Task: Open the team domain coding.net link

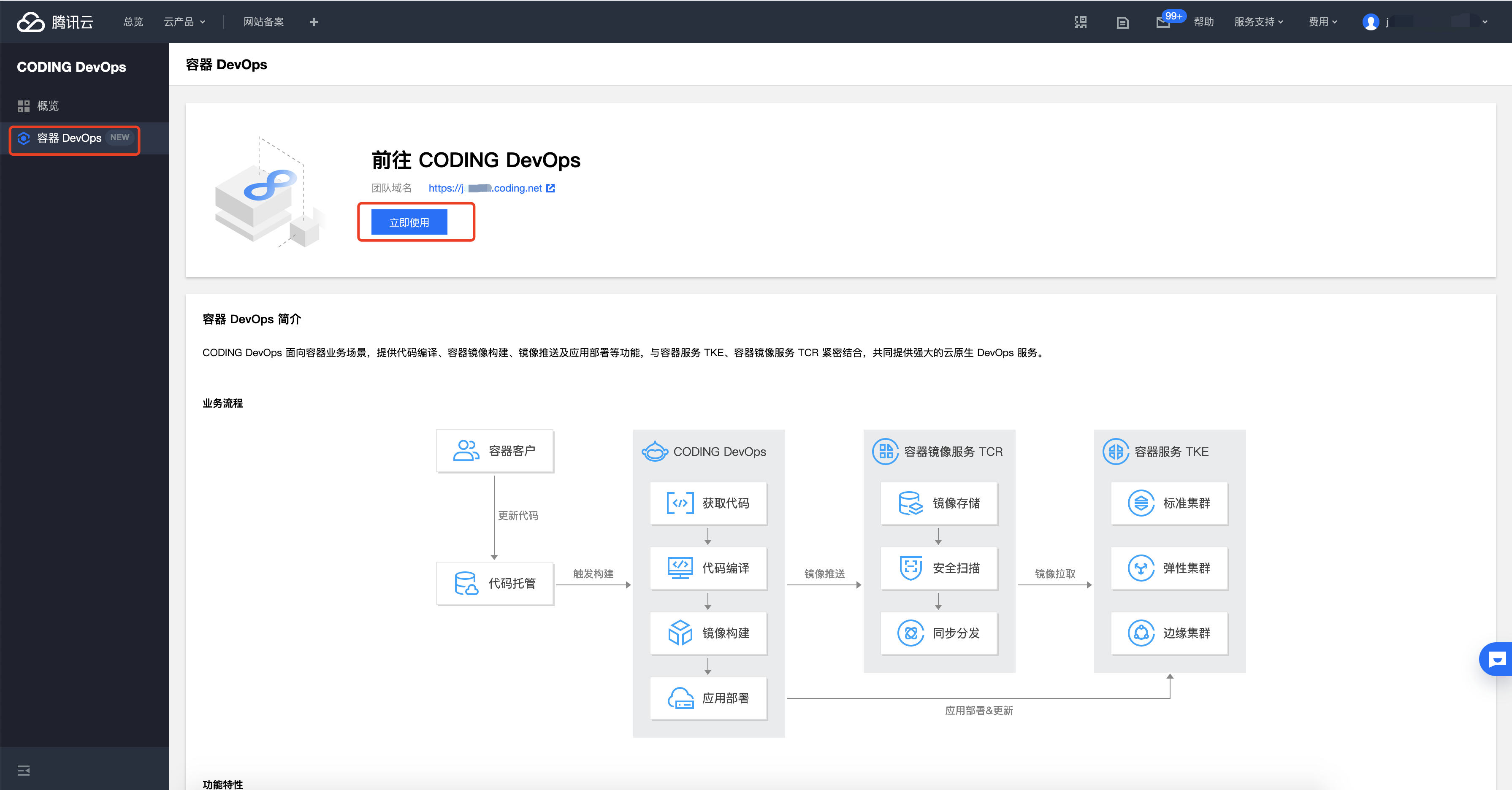Action: tap(485, 188)
